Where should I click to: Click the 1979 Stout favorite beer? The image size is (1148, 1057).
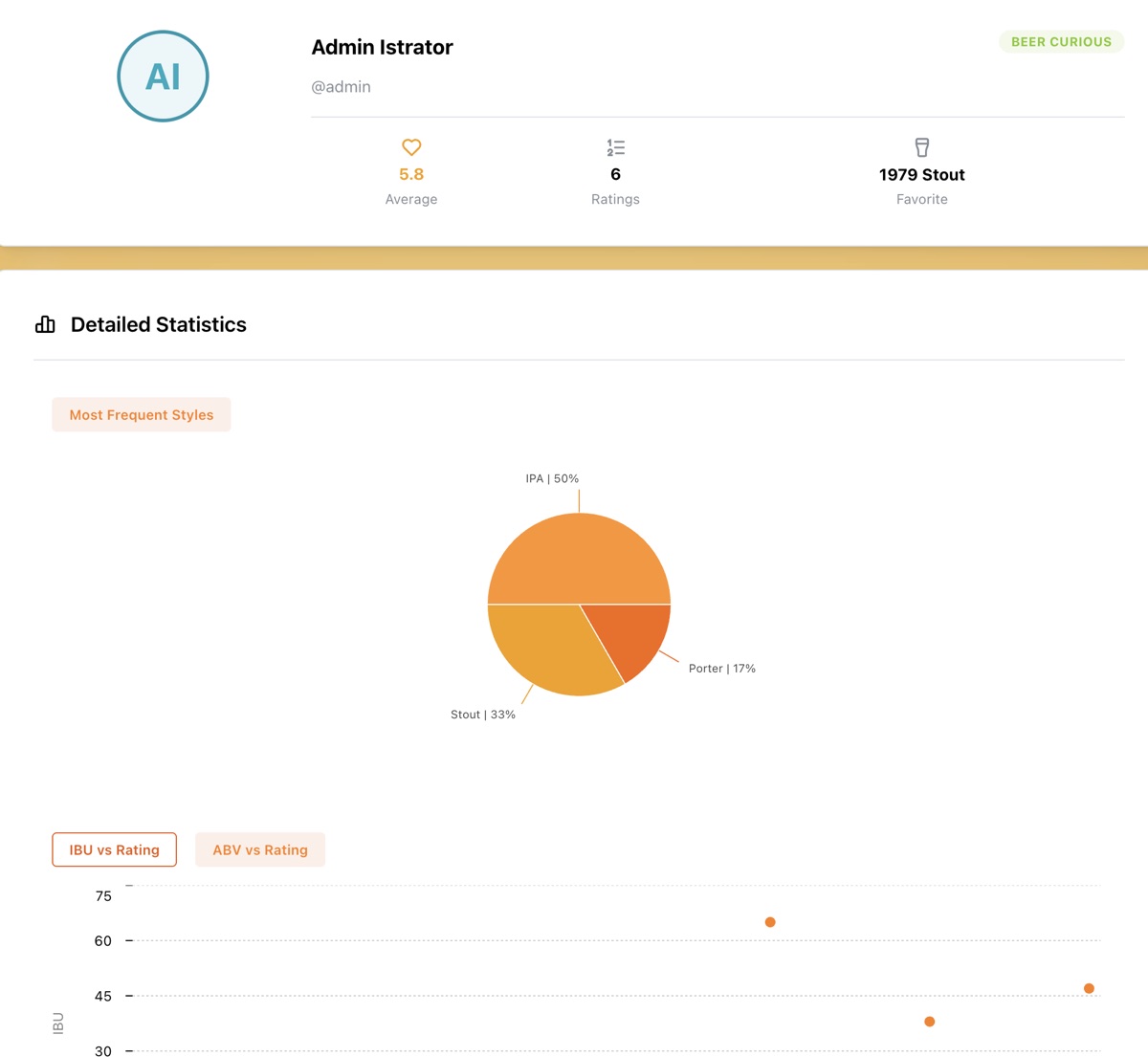[922, 174]
